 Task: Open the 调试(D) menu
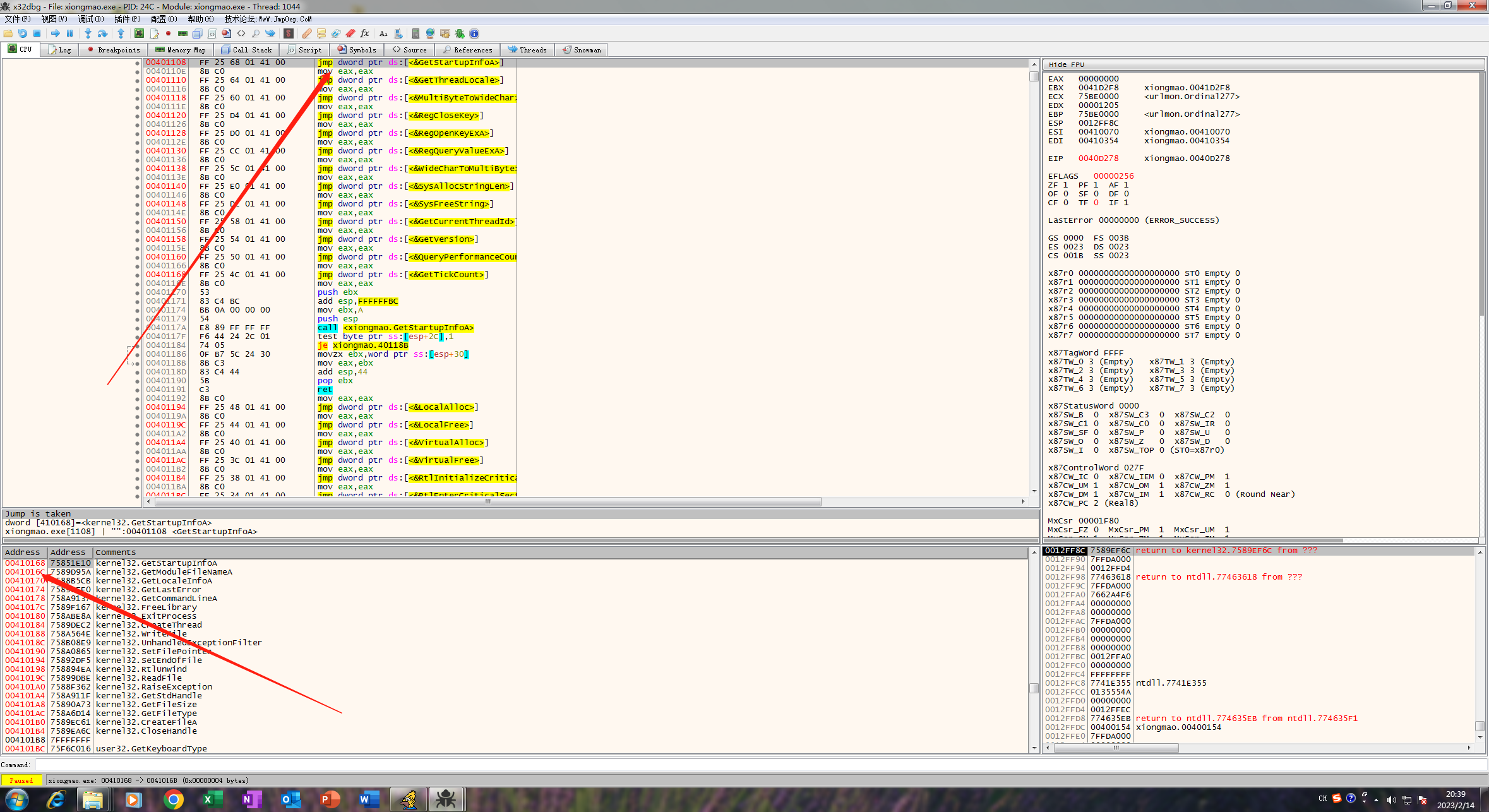(x=90, y=19)
